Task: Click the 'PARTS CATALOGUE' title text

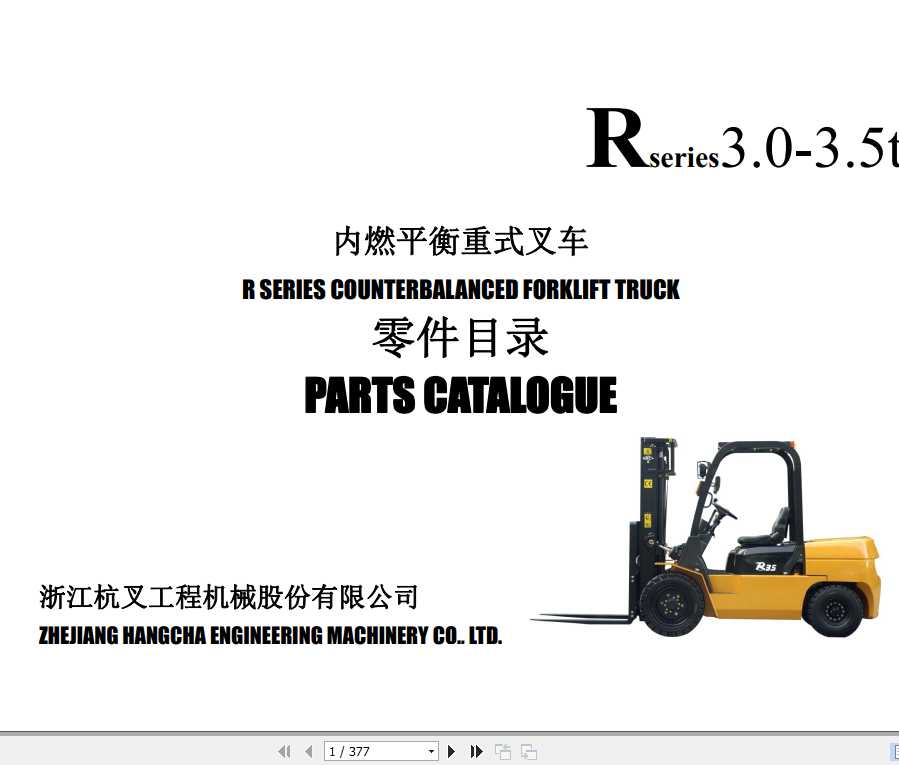Action: [461, 396]
